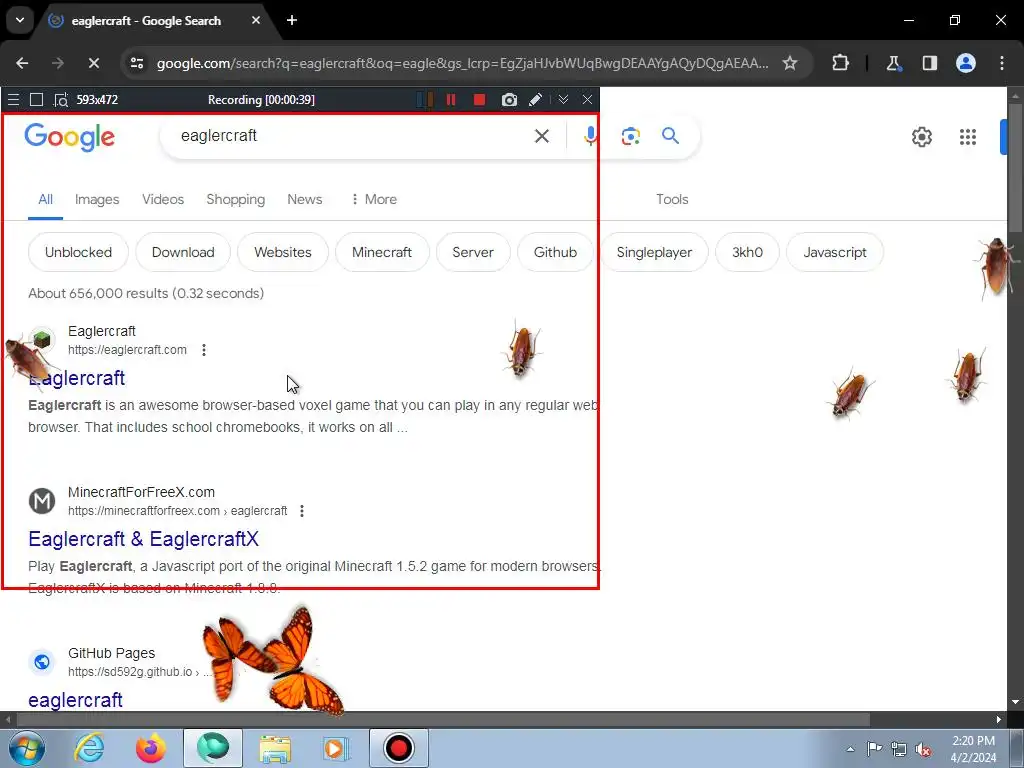1024x768 pixels.
Task: Bookmark this page with the star icon
Action: [x=790, y=63]
